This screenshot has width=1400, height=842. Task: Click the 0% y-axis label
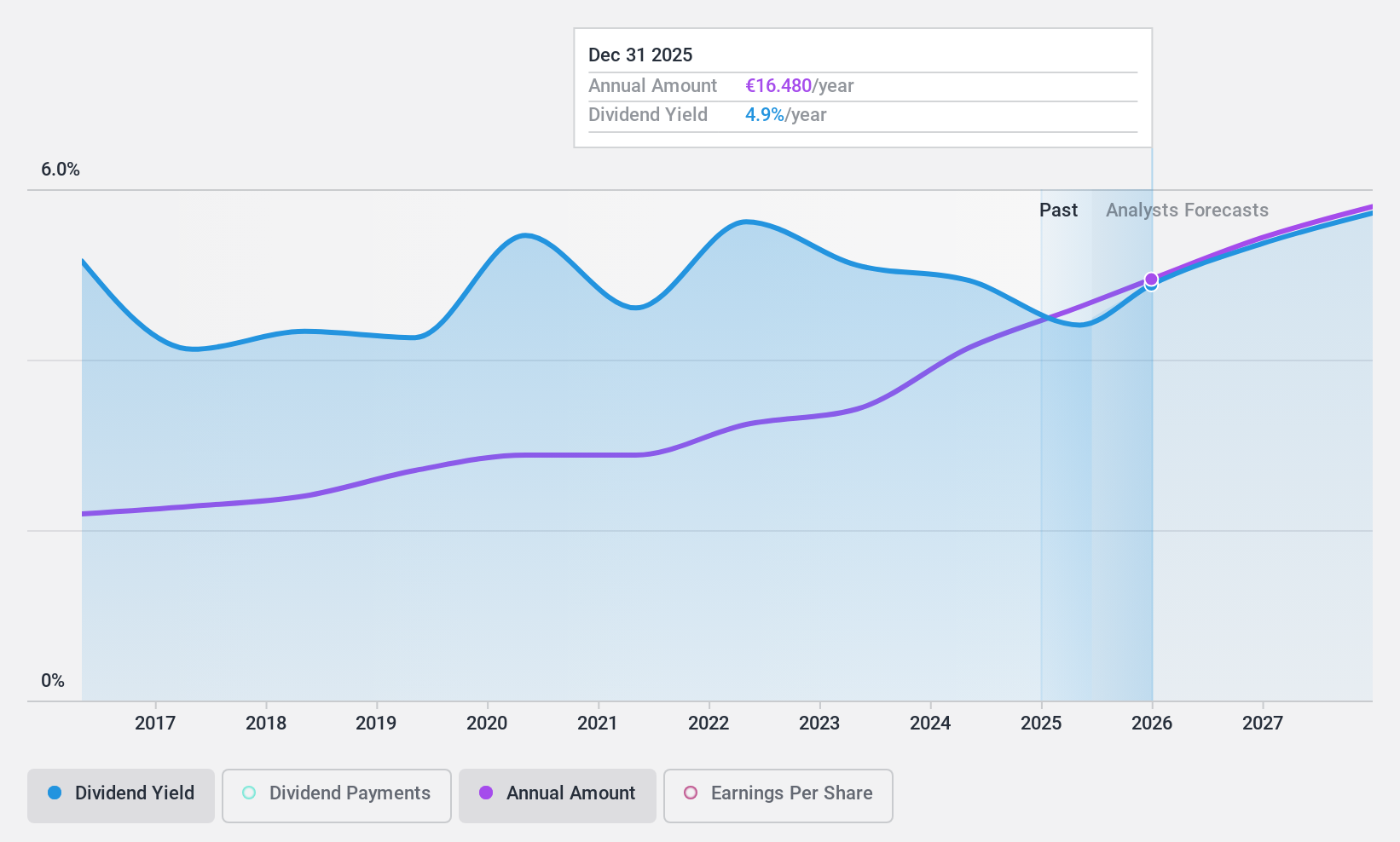[x=53, y=681]
